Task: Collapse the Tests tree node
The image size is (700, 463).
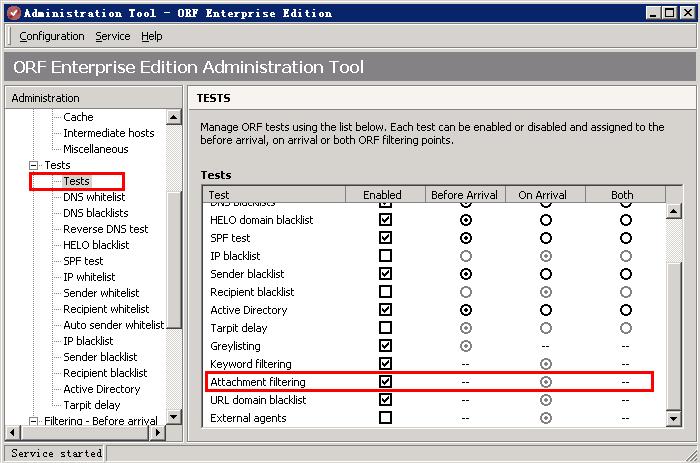Action: pyautogui.click(x=33, y=165)
